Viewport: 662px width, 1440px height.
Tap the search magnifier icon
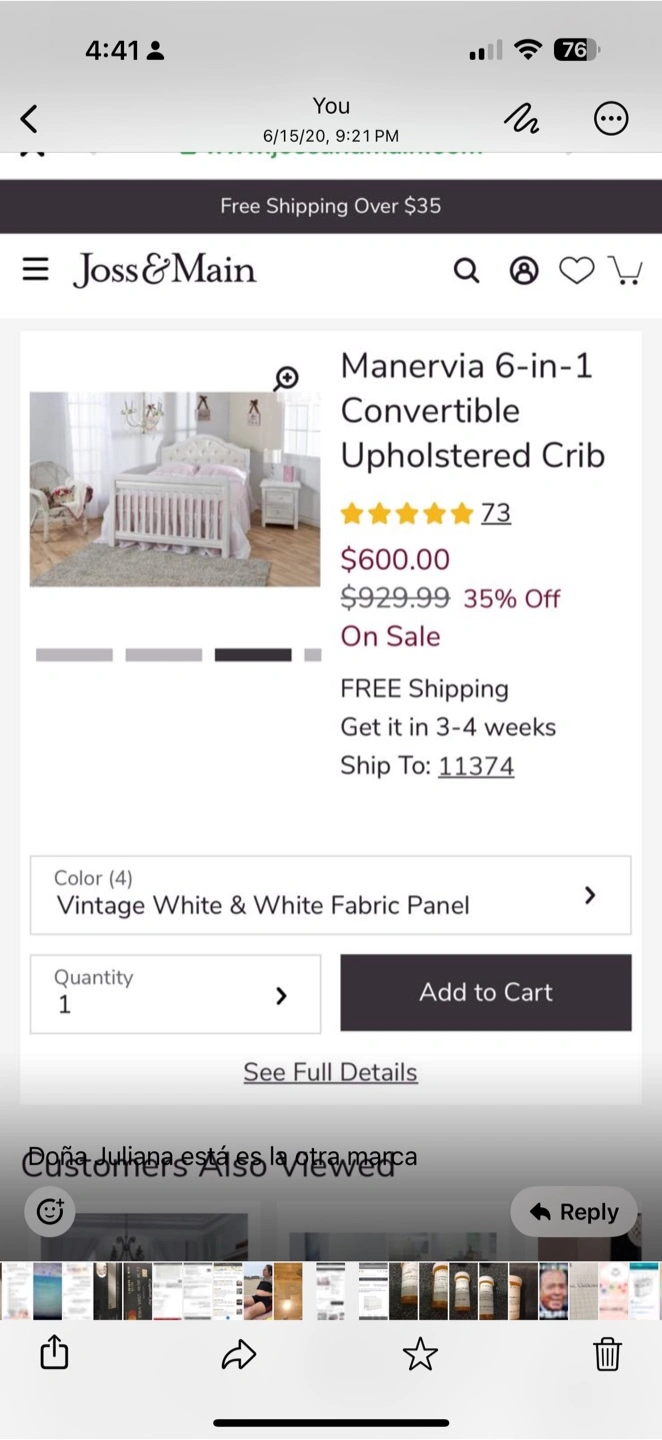[466, 270]
